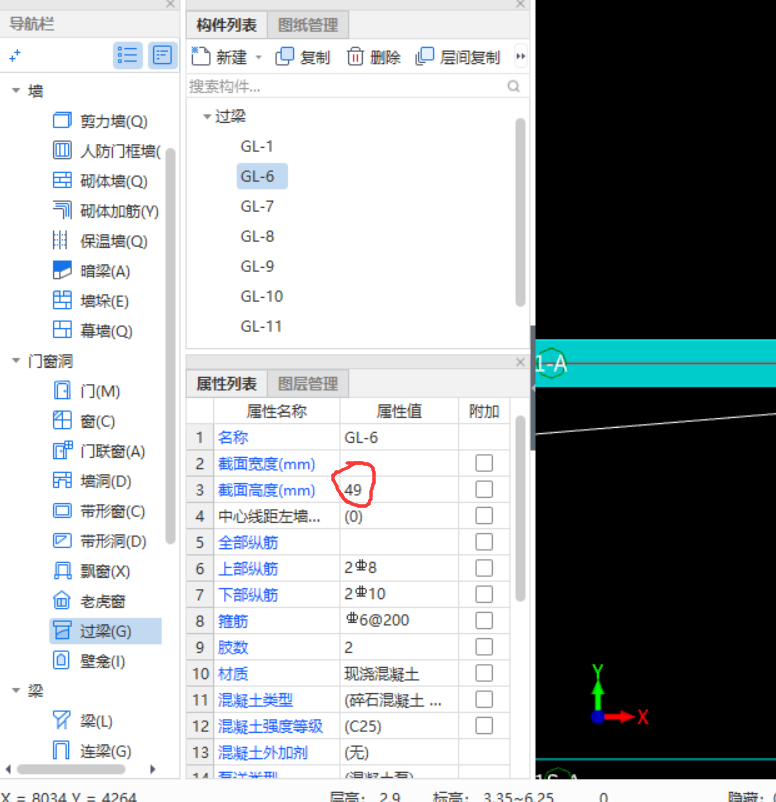Viewport: 776px width, 802px height.
Task: Switch to the 属性列表 tab
Action: click(x=227, y=384)
